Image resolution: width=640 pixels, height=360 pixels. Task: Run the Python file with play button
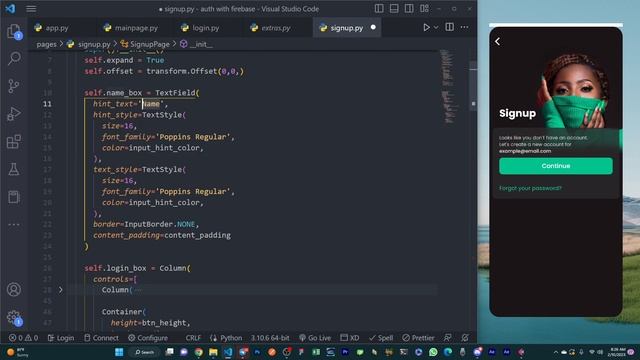click(x=426, y=27)
